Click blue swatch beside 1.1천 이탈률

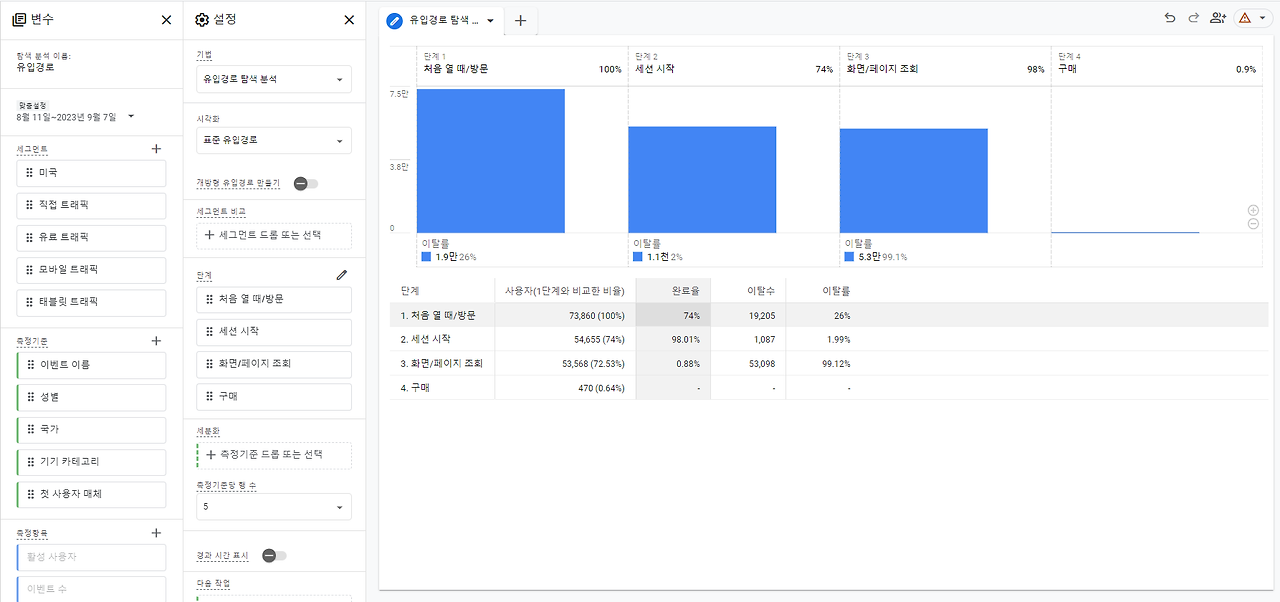[638, 257]
